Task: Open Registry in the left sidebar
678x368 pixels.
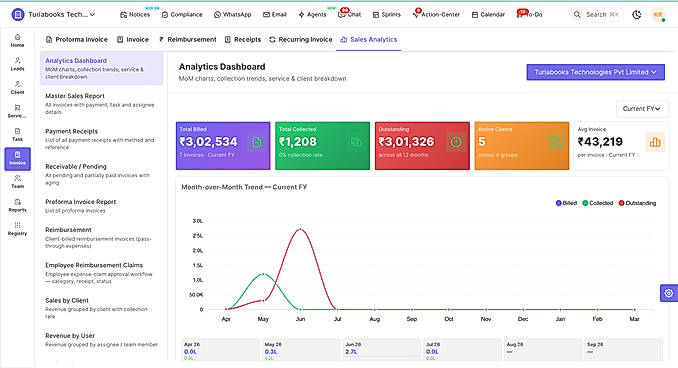Action: pos(17,229)
